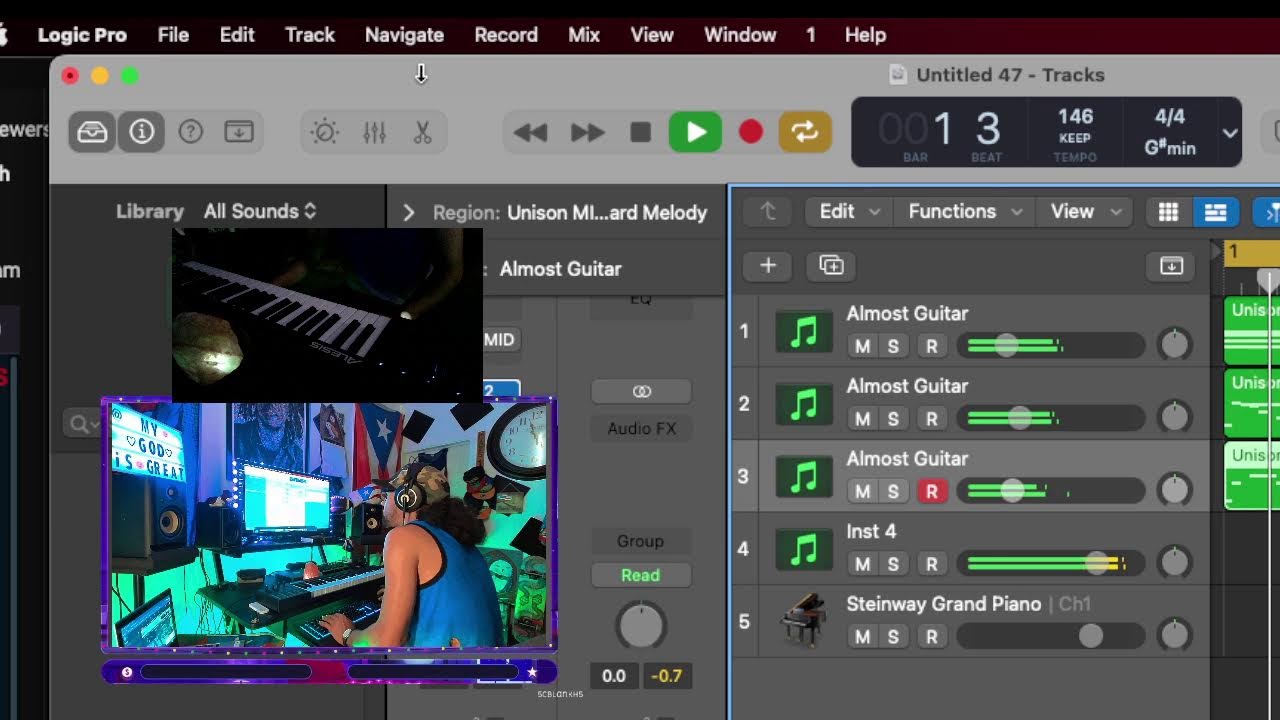Toggle the Inspector button in control bar
1280x720 pixels.
click(141, 132)
